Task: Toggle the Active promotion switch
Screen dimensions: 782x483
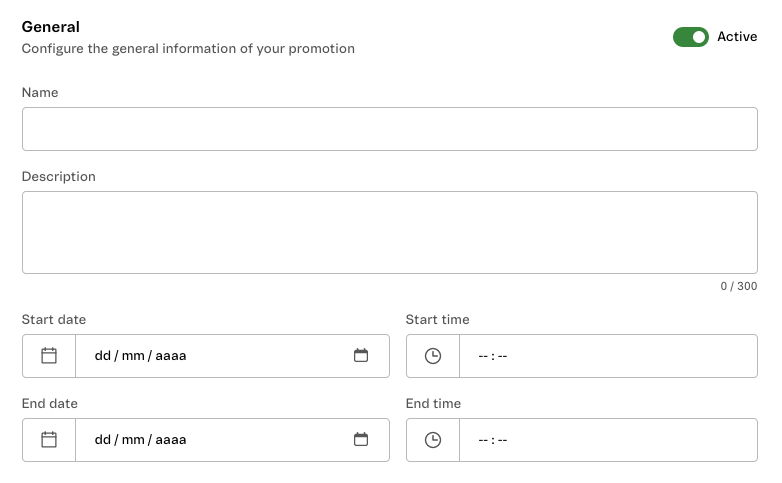Action: pyautogui.click(x=690, y=37)
